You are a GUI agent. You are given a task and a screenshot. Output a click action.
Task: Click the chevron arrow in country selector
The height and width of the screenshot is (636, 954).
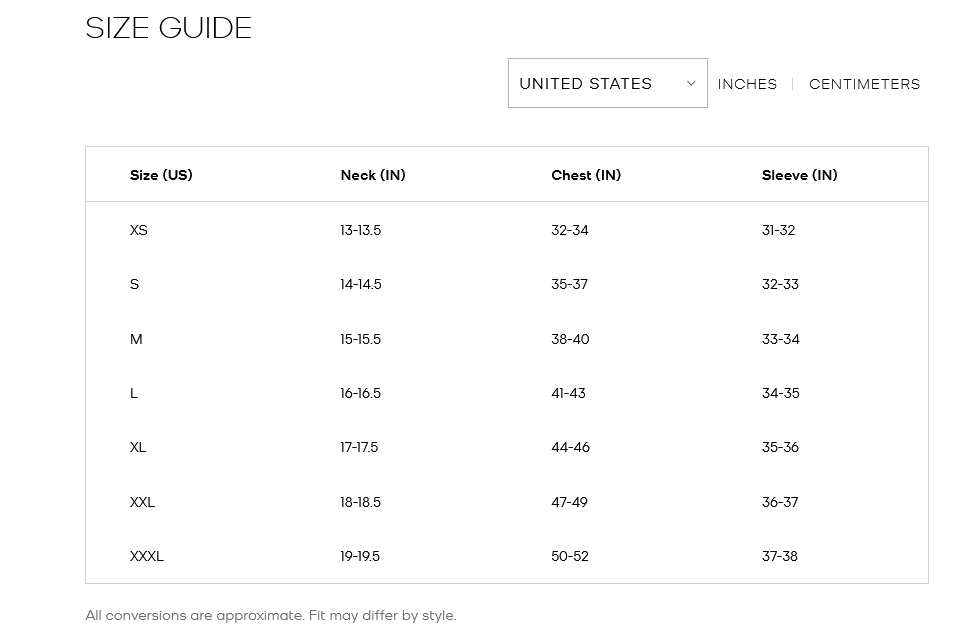click(691, 83)
